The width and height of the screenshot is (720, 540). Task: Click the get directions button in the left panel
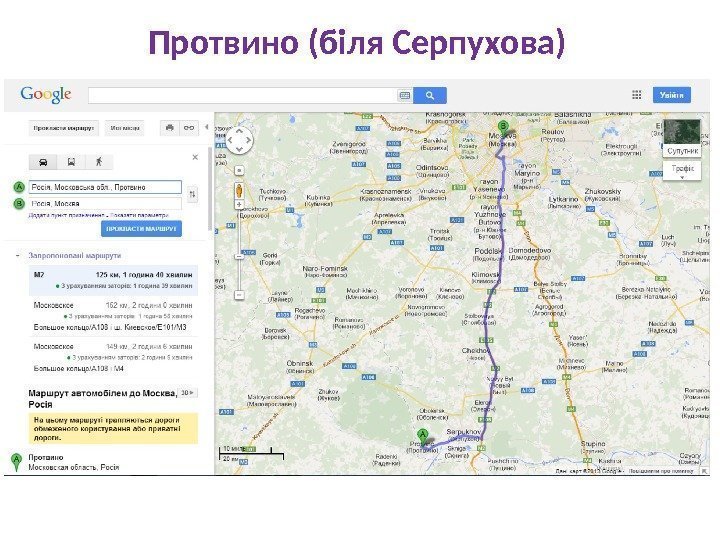tap(63, 128)
